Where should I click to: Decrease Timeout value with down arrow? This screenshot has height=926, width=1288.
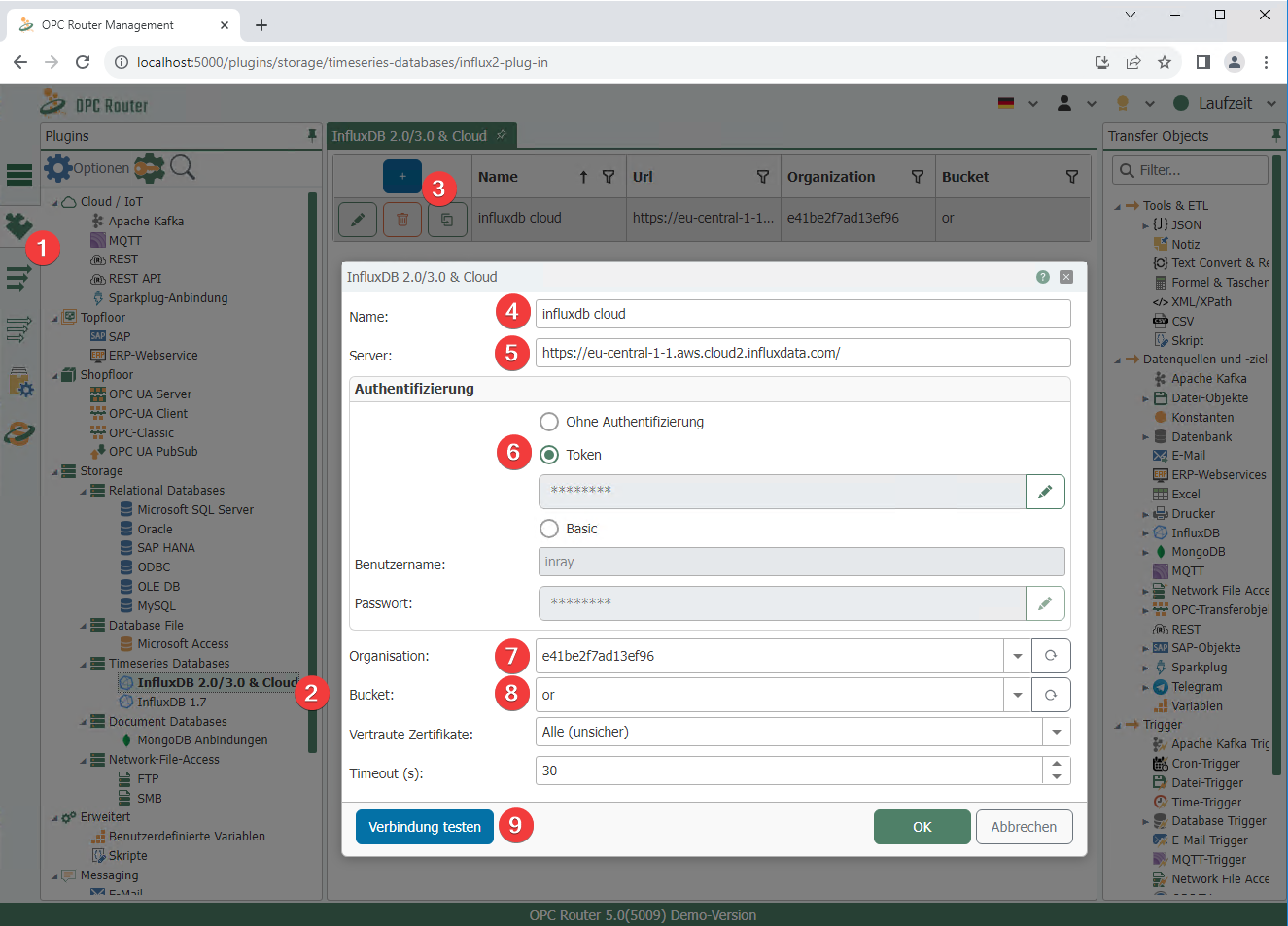(1057, 777)
